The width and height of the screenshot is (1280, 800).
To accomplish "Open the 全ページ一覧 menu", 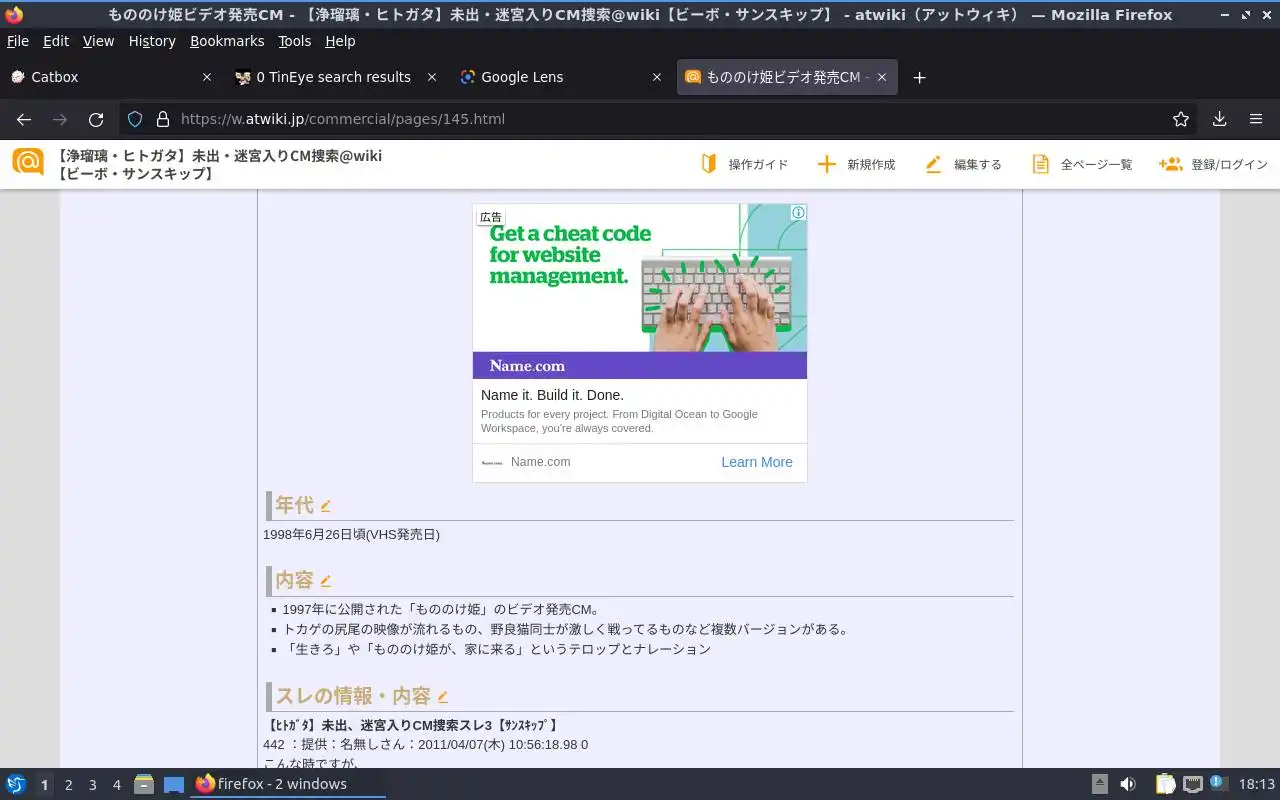I will pyautogui.click(x=1082, y=164).
